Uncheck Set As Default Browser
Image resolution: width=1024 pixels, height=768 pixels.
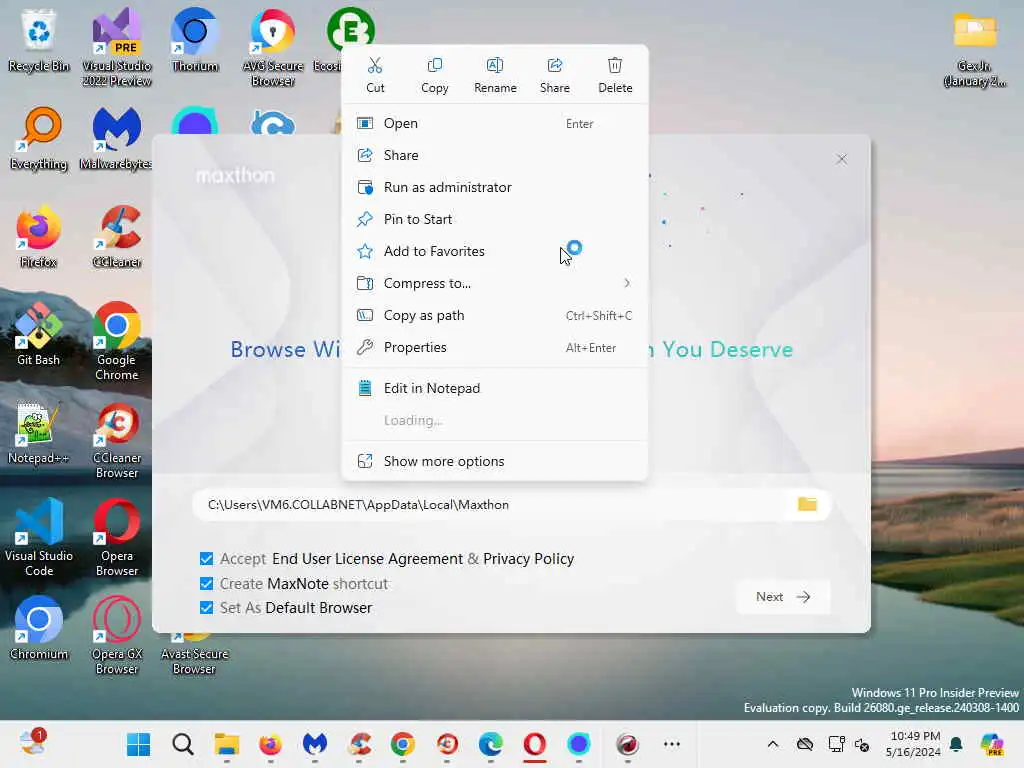click(x=206, y=608)
